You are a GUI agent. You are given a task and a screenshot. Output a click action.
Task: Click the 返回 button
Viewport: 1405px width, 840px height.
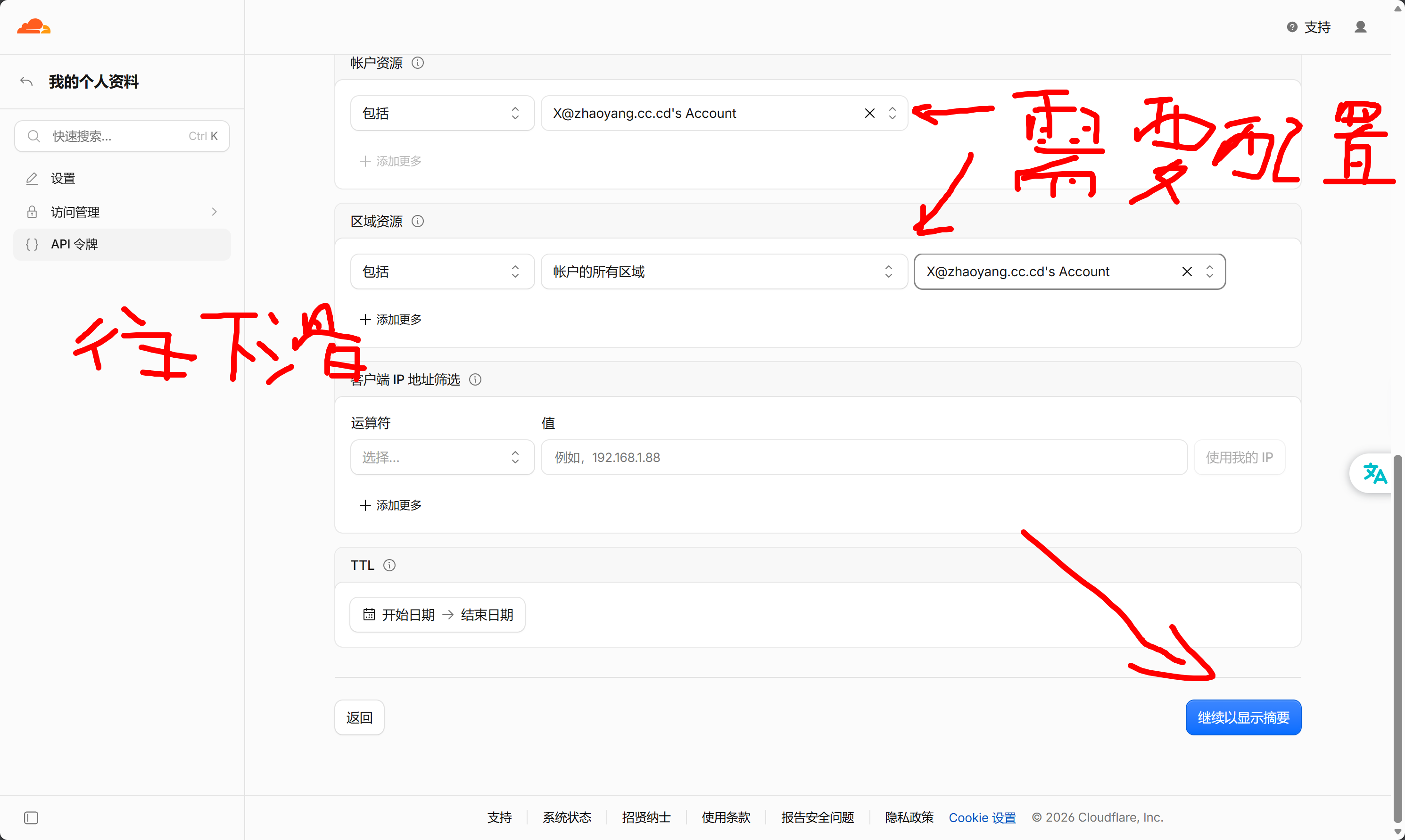pyautogui.click(x=359, y=717)
